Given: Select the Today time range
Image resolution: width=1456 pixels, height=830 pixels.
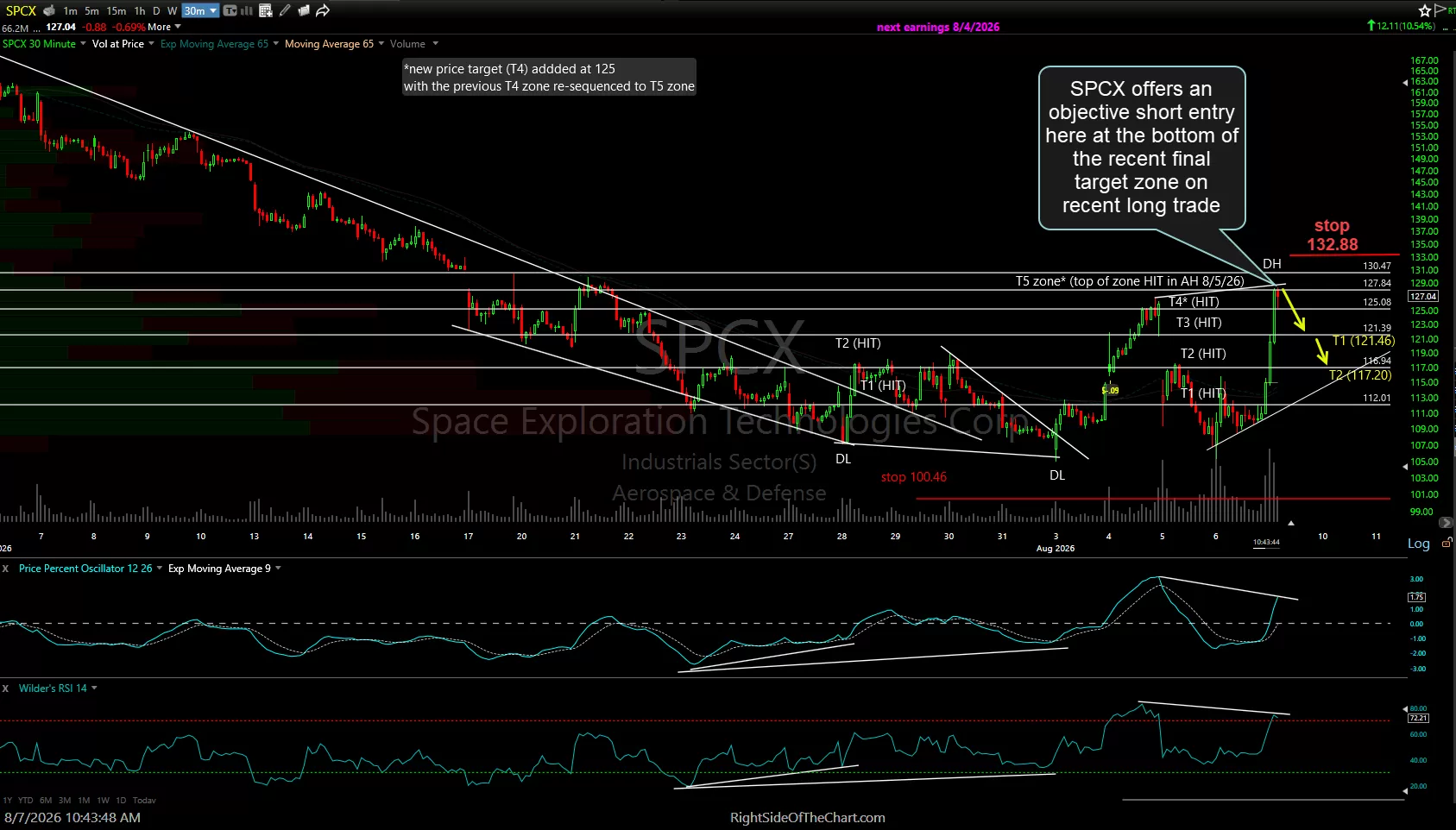Looking at the screenshot, I should [x=144, y=801].
